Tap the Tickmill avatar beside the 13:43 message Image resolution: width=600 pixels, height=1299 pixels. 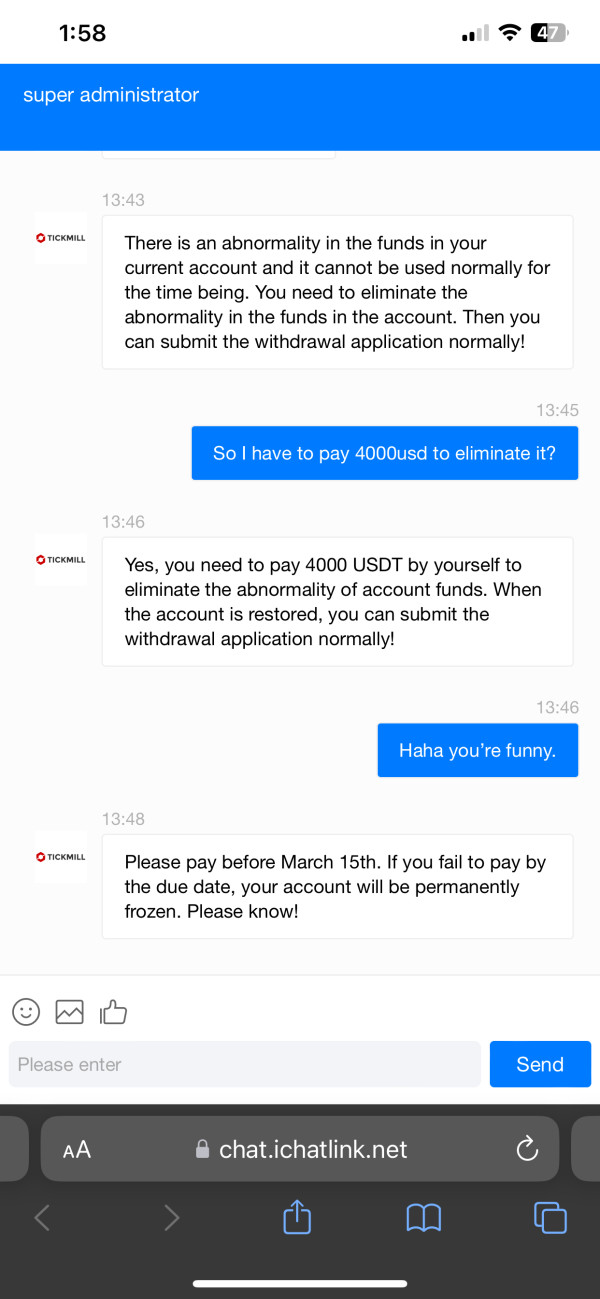61,238
